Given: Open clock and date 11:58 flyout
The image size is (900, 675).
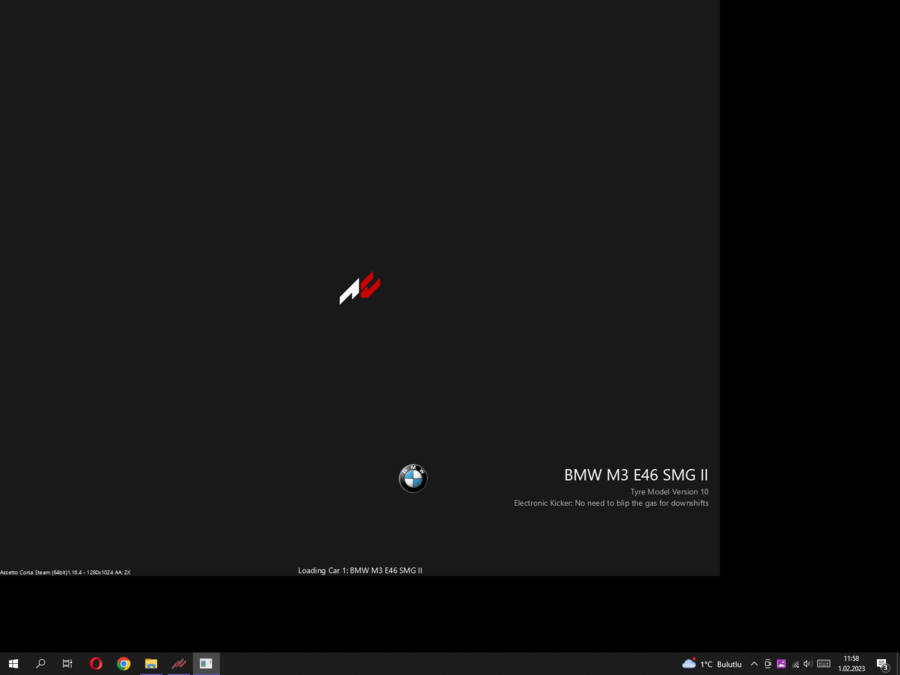Looking at the screenshot, I should click(x=851, y=664).
